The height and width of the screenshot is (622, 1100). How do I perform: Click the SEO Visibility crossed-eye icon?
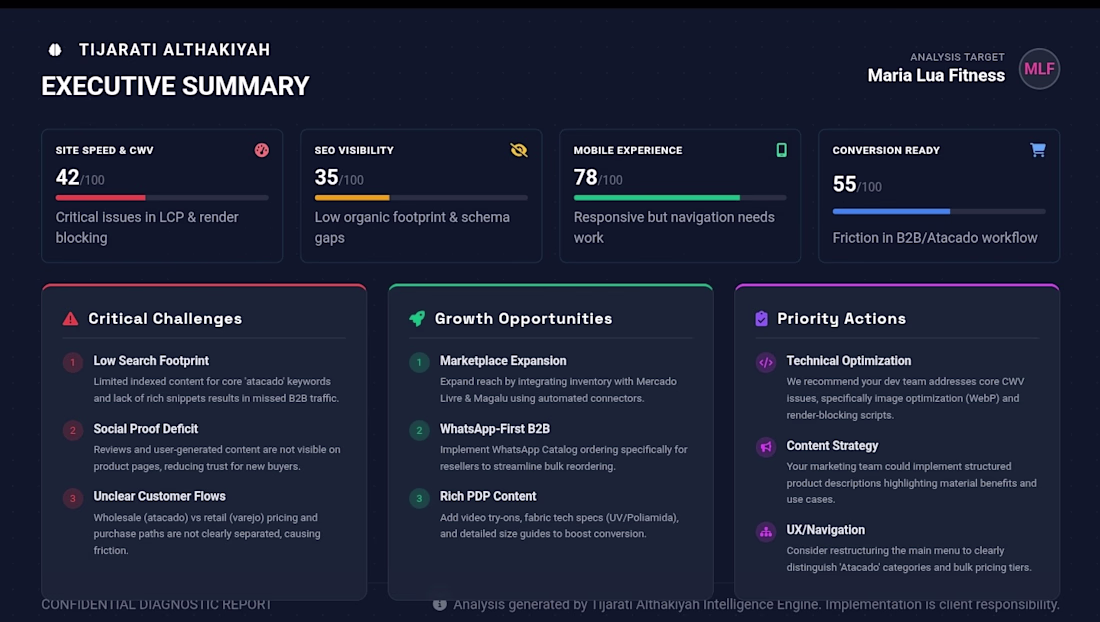519,150
